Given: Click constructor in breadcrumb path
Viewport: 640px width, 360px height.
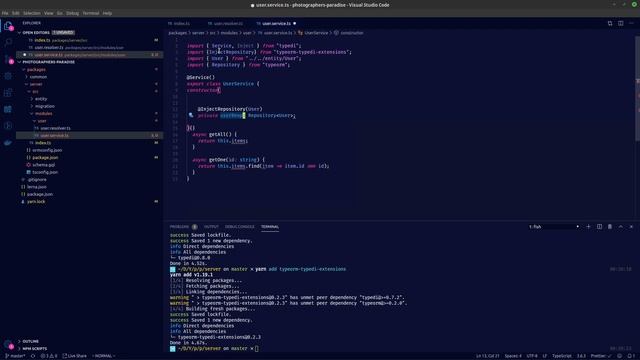Looking at the screenshot, I should coord(351,33).
